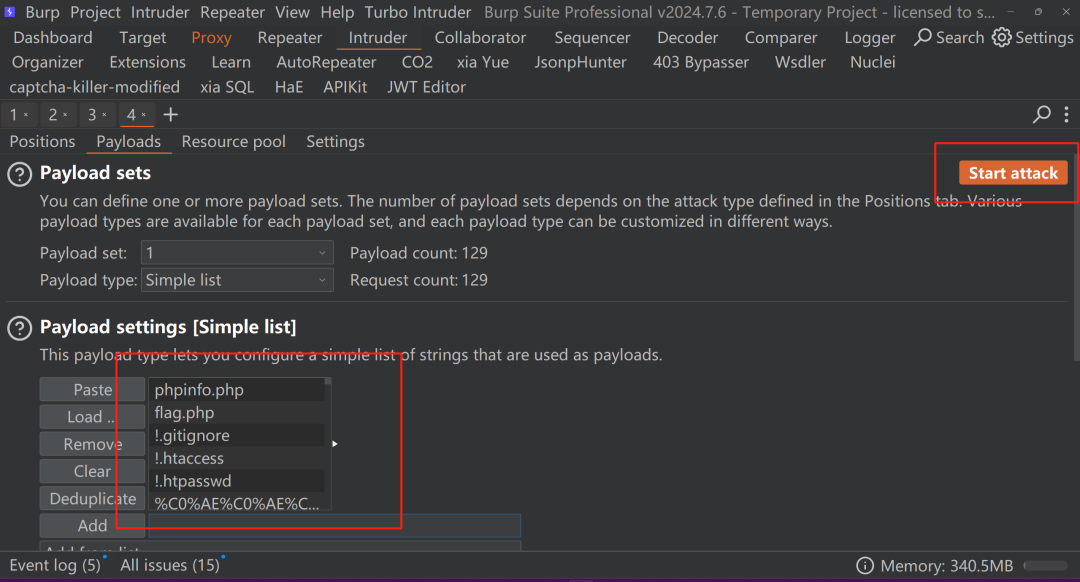Open the View menu
Screen dimensions: 1080x582
tap(293, 12)
